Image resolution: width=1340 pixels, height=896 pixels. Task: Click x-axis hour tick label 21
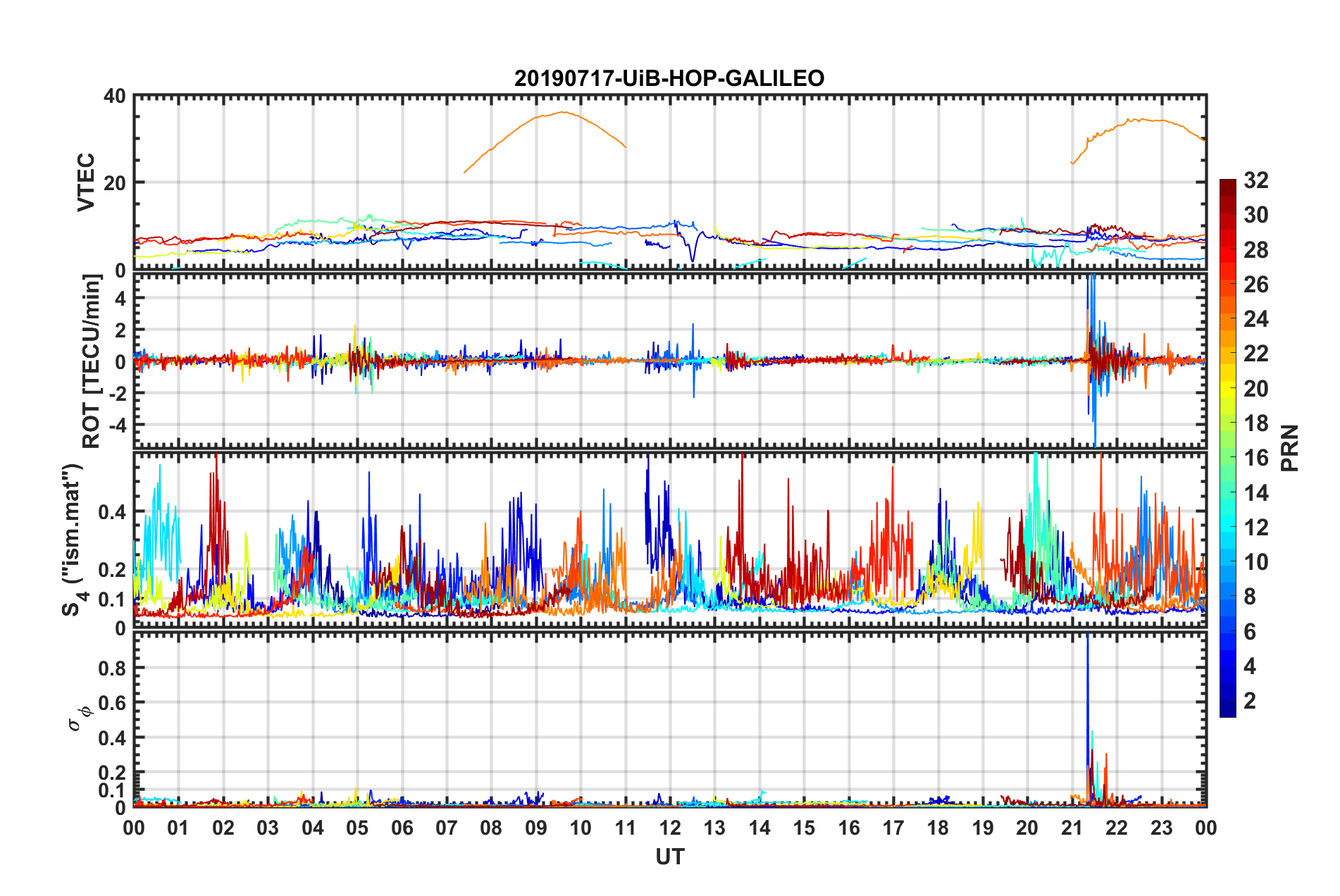click(1072, 828)
